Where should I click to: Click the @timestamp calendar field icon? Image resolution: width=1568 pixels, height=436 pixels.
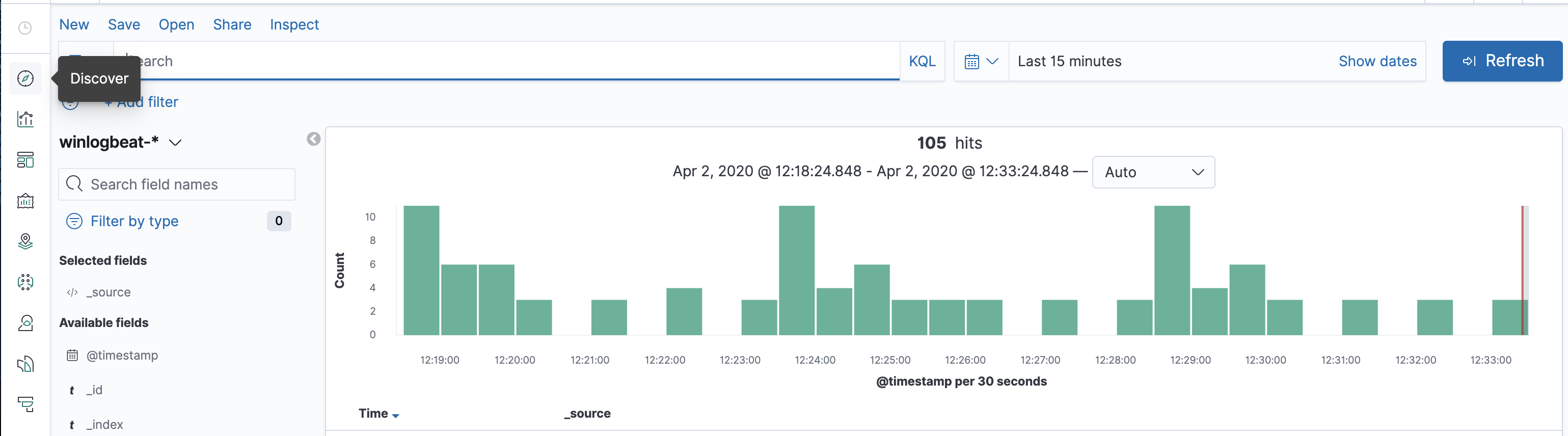(x=72, y=356)
